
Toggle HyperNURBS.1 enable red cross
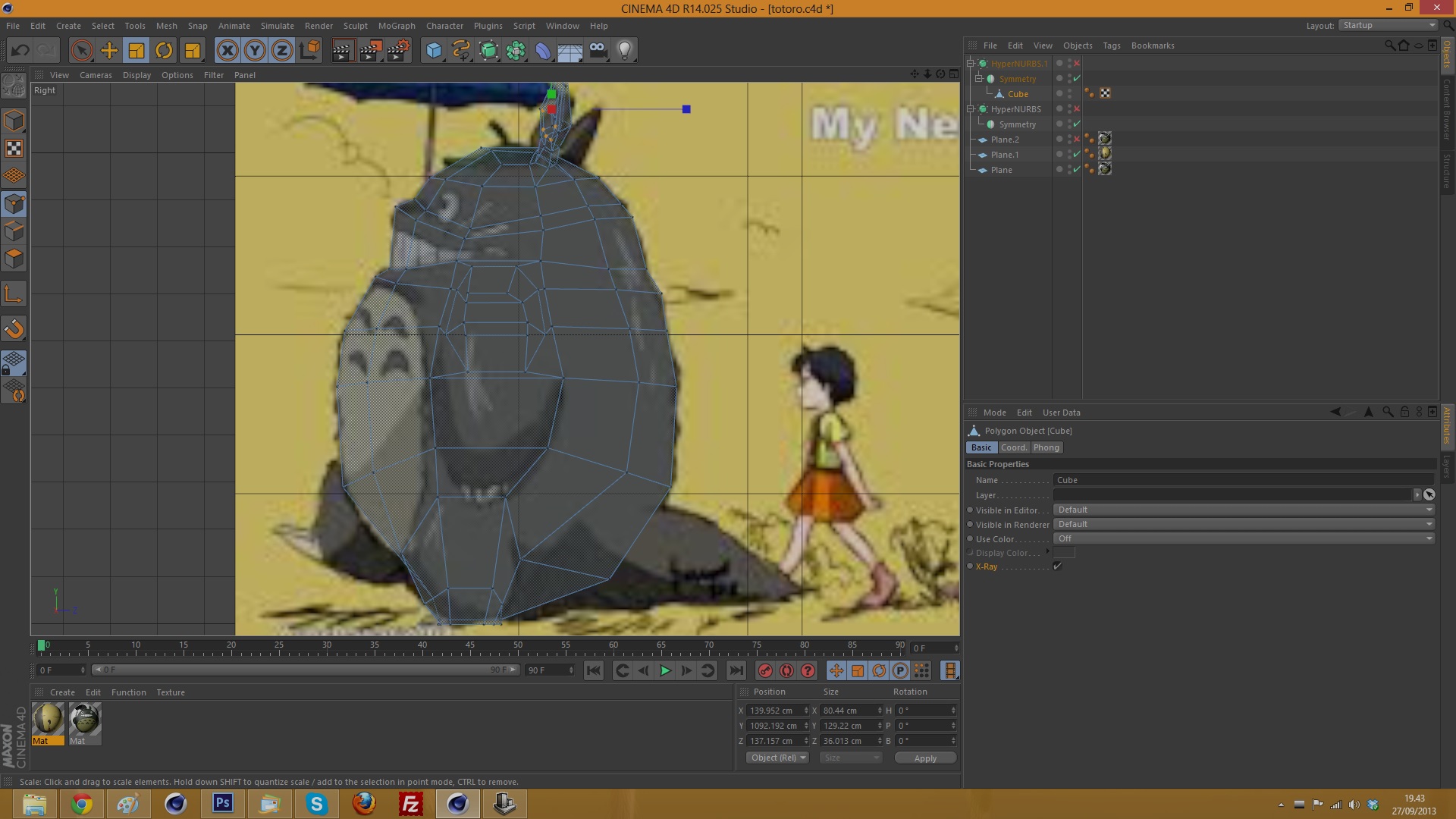point(1077,64)
